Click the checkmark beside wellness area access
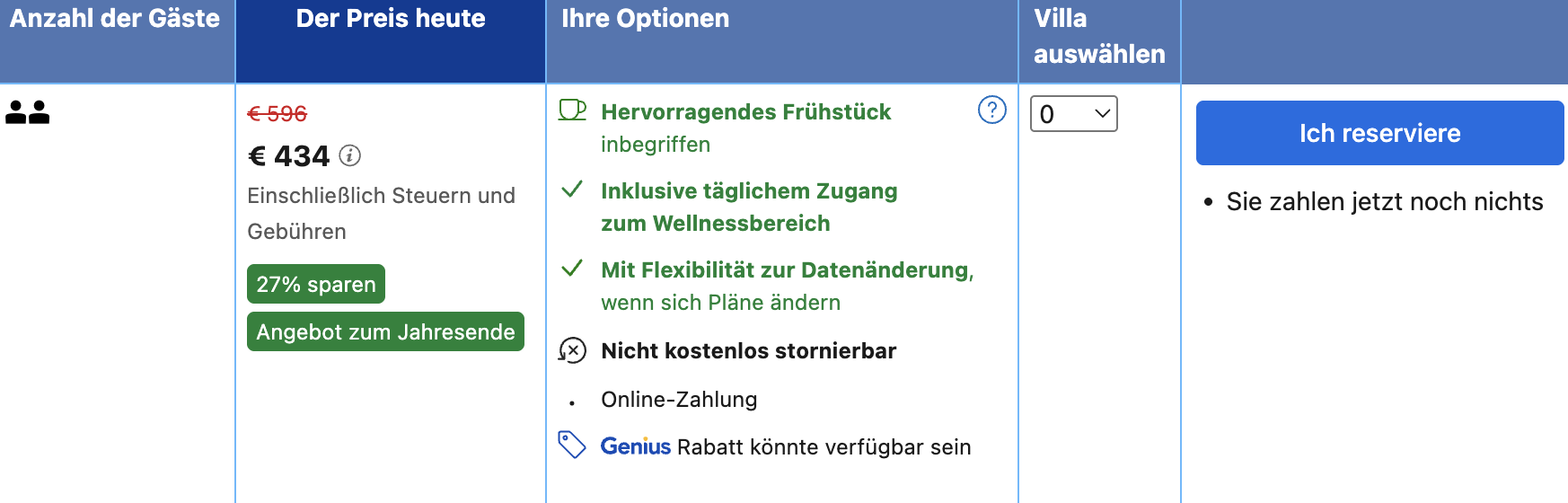 [572, 190]
